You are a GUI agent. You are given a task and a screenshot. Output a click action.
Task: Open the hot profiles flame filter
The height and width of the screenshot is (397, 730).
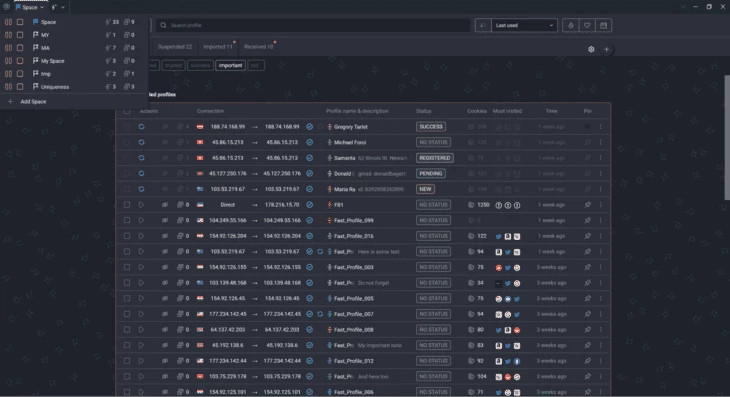[x=570, y=25]
